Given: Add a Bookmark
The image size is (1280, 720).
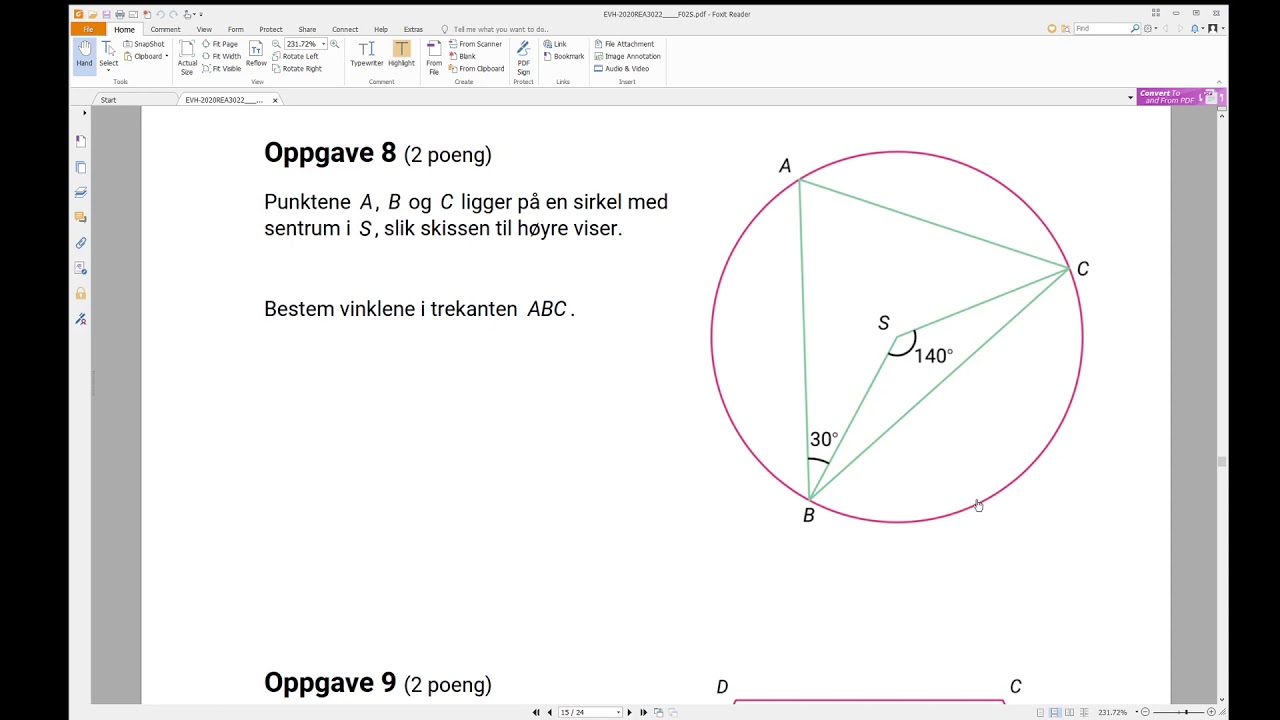Looking at the screenshot, I should pyautogui.click(x=564, y=56).
